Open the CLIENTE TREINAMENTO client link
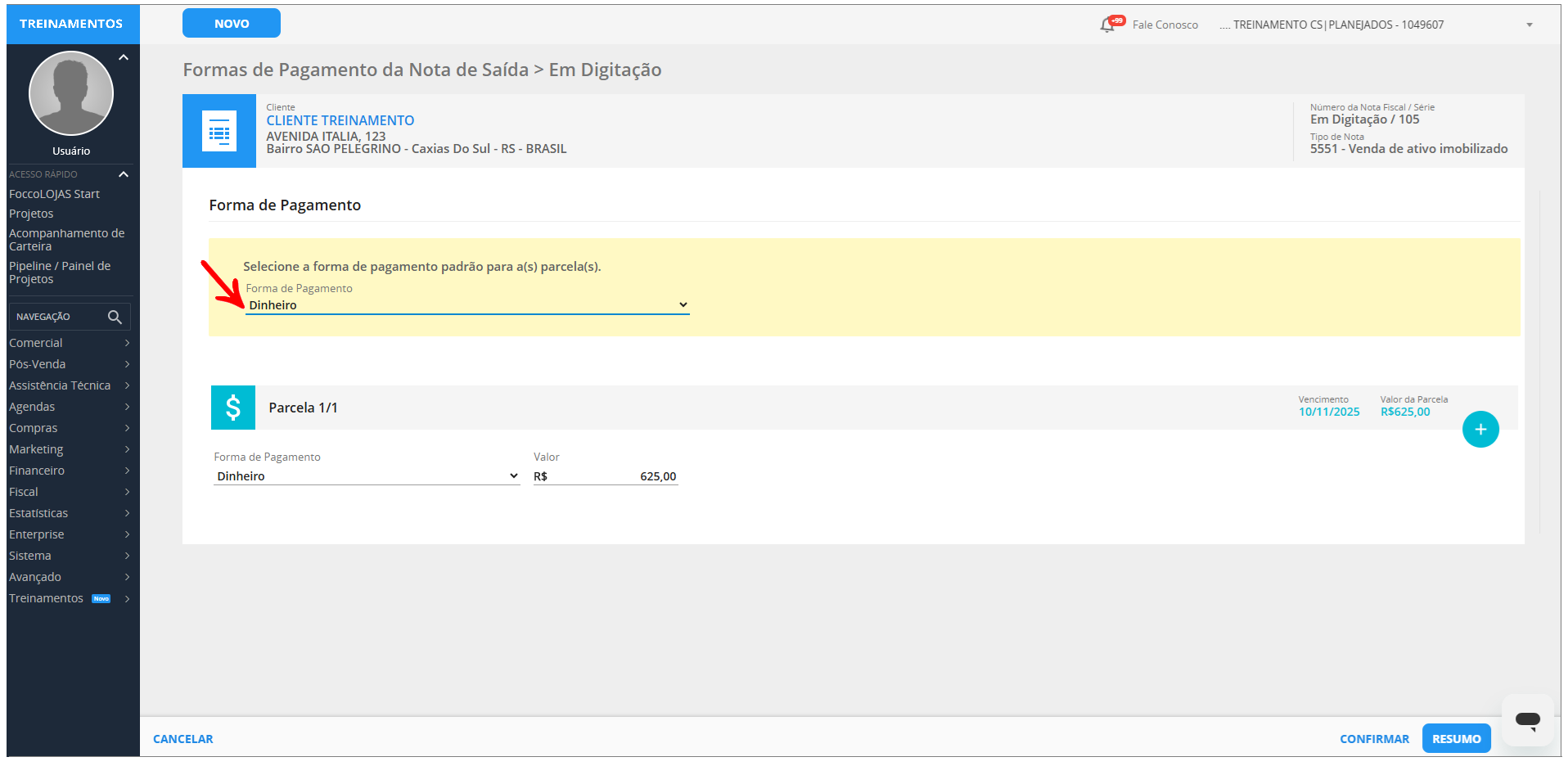This screenshot has width=1568, height=766. [340, 120]
